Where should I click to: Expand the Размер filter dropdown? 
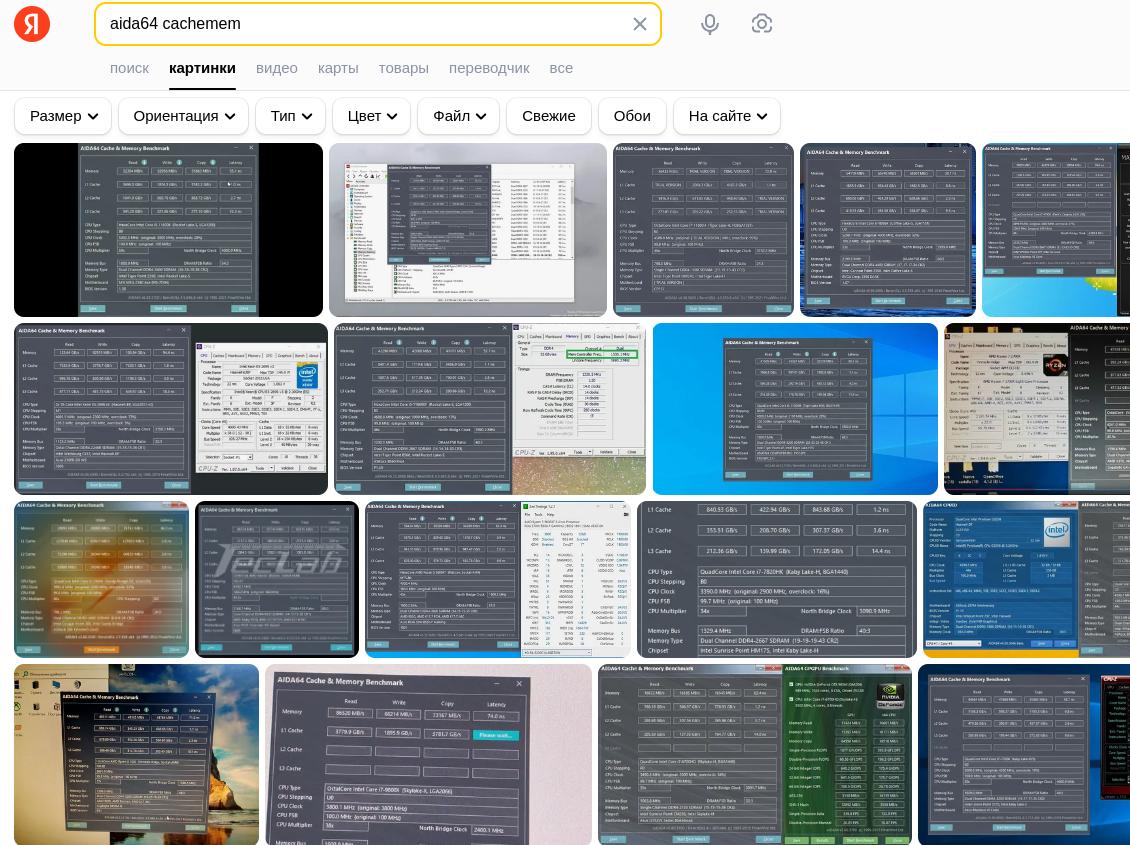[x=63, y=116]
